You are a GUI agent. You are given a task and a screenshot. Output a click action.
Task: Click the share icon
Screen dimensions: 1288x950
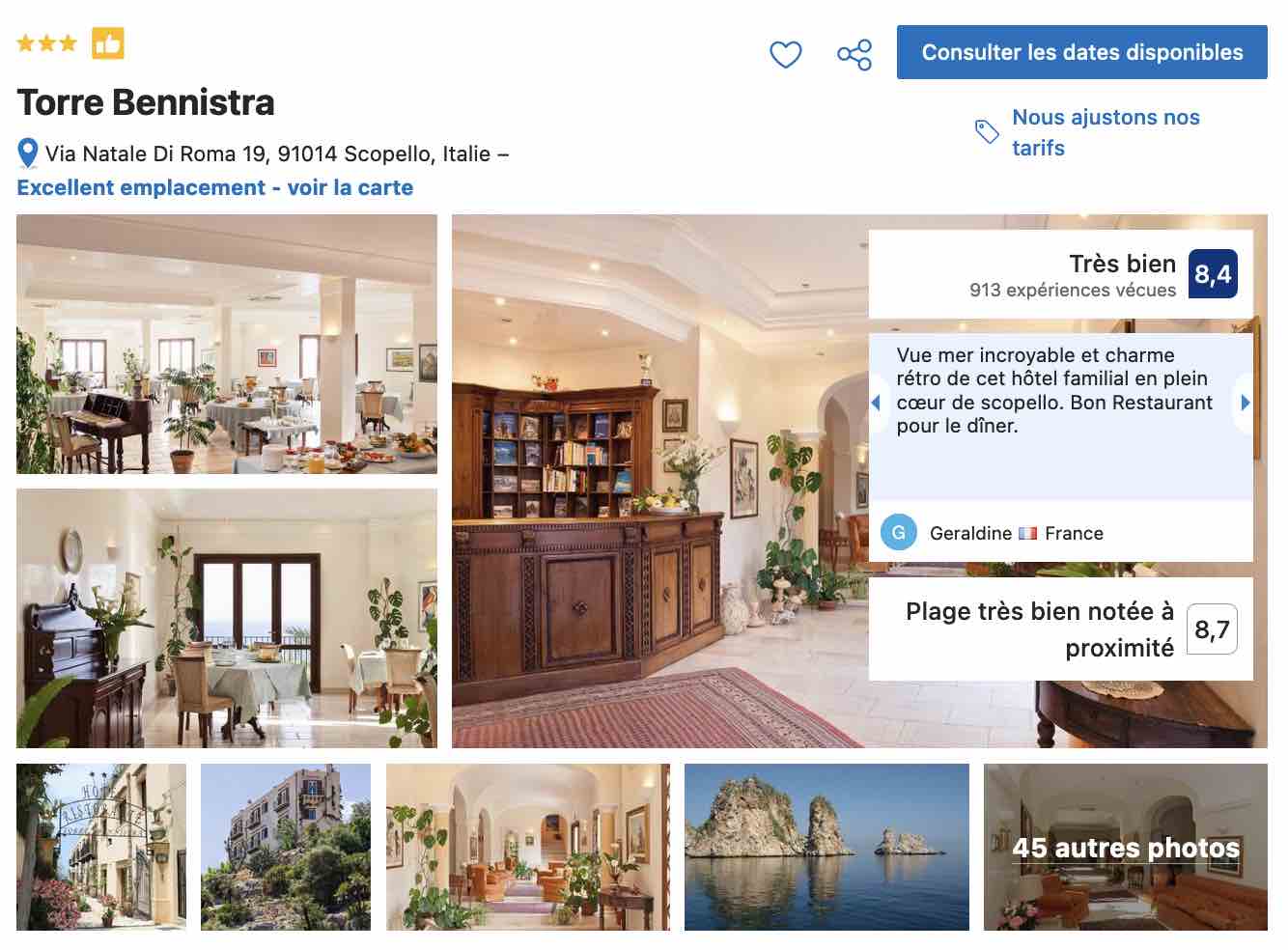[x=854, y=54]
